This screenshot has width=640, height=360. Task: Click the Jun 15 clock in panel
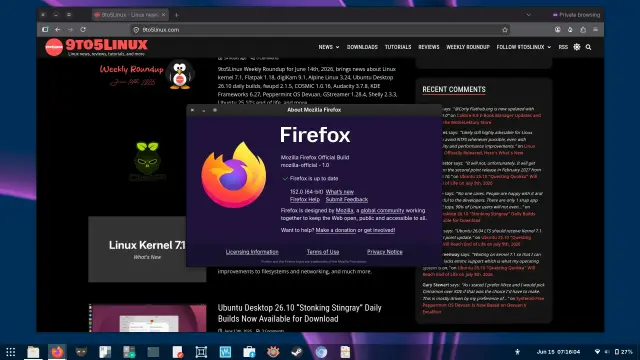click(x=558, y=351)
